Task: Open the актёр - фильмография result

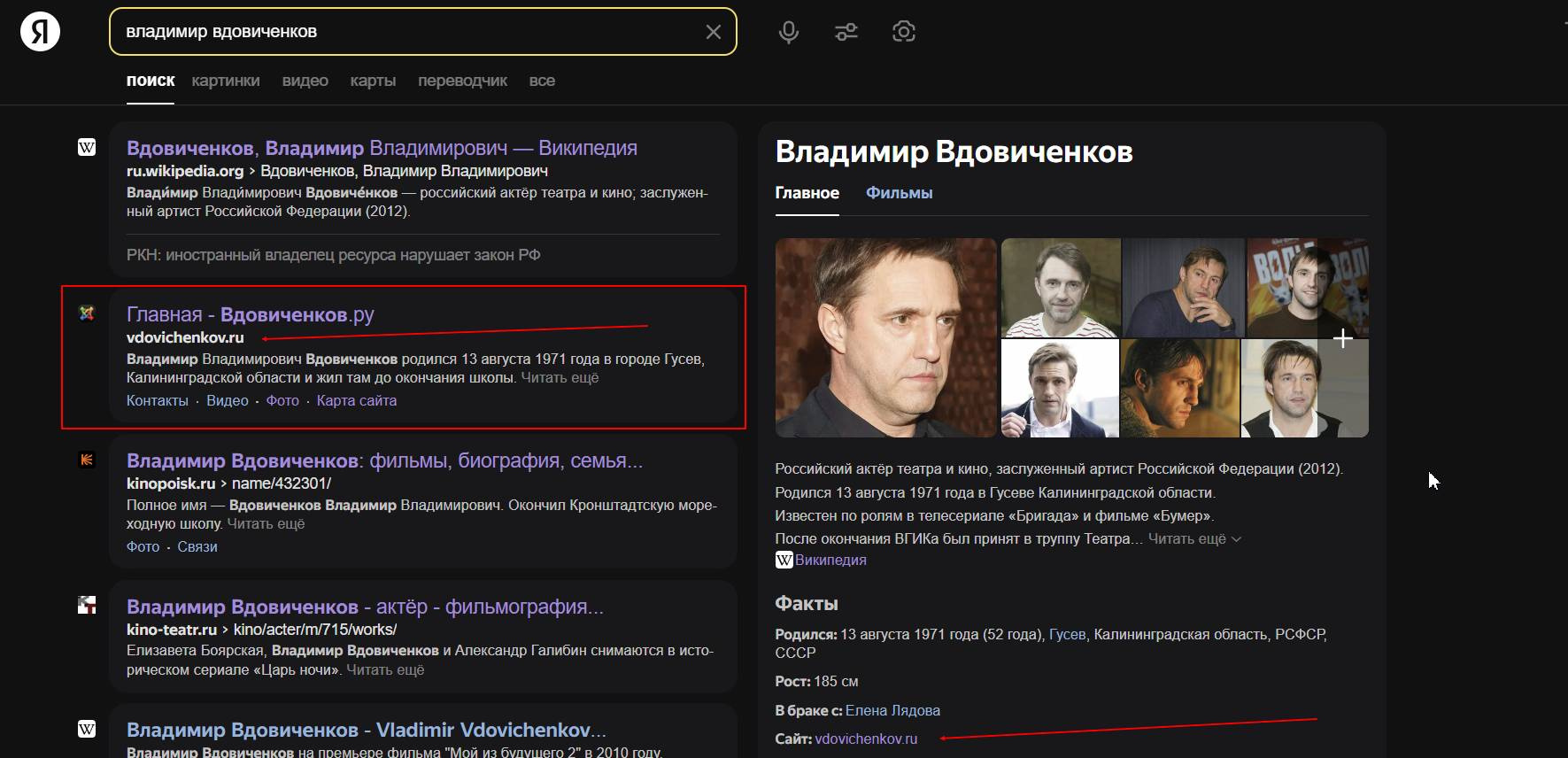Action: tap(365, 607)
